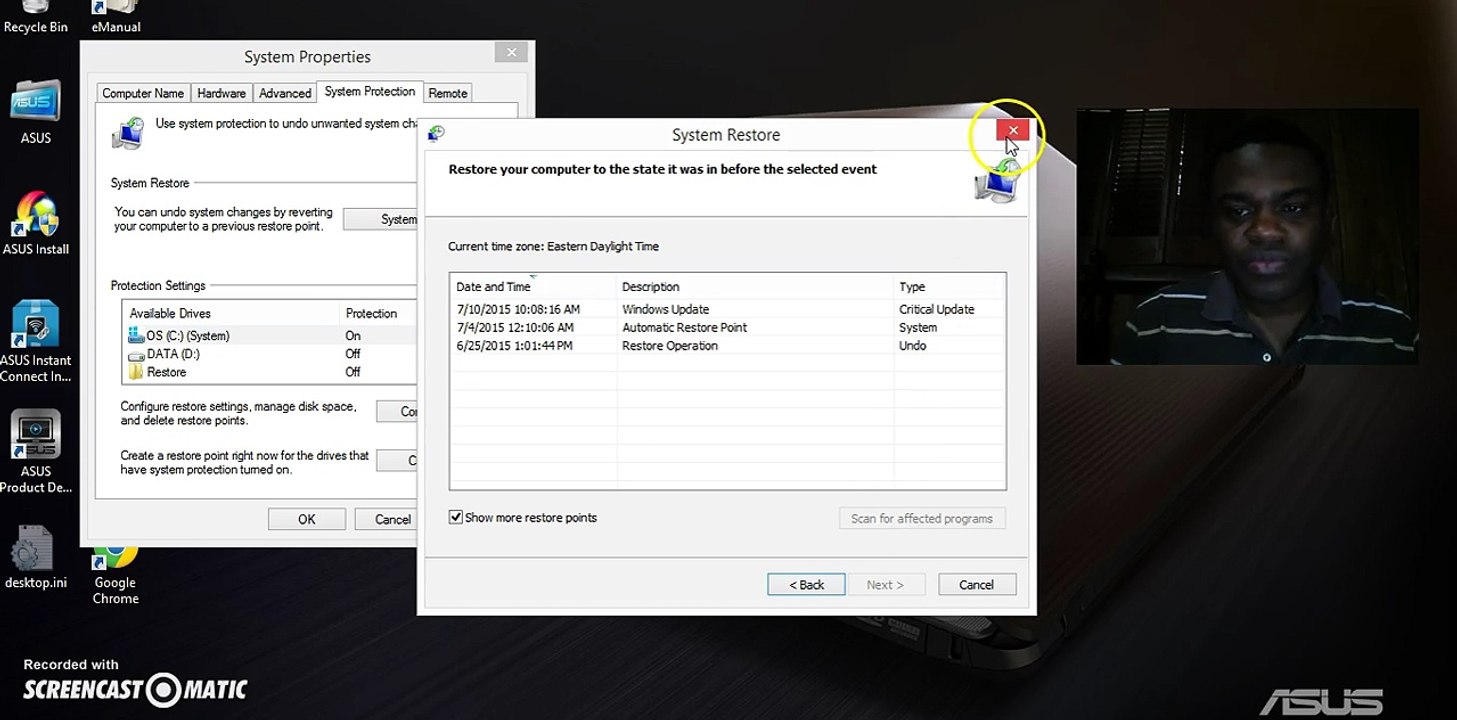Select the DATA (D:) drive row
Screen dimensions: 1457x720
coord(270,354)
